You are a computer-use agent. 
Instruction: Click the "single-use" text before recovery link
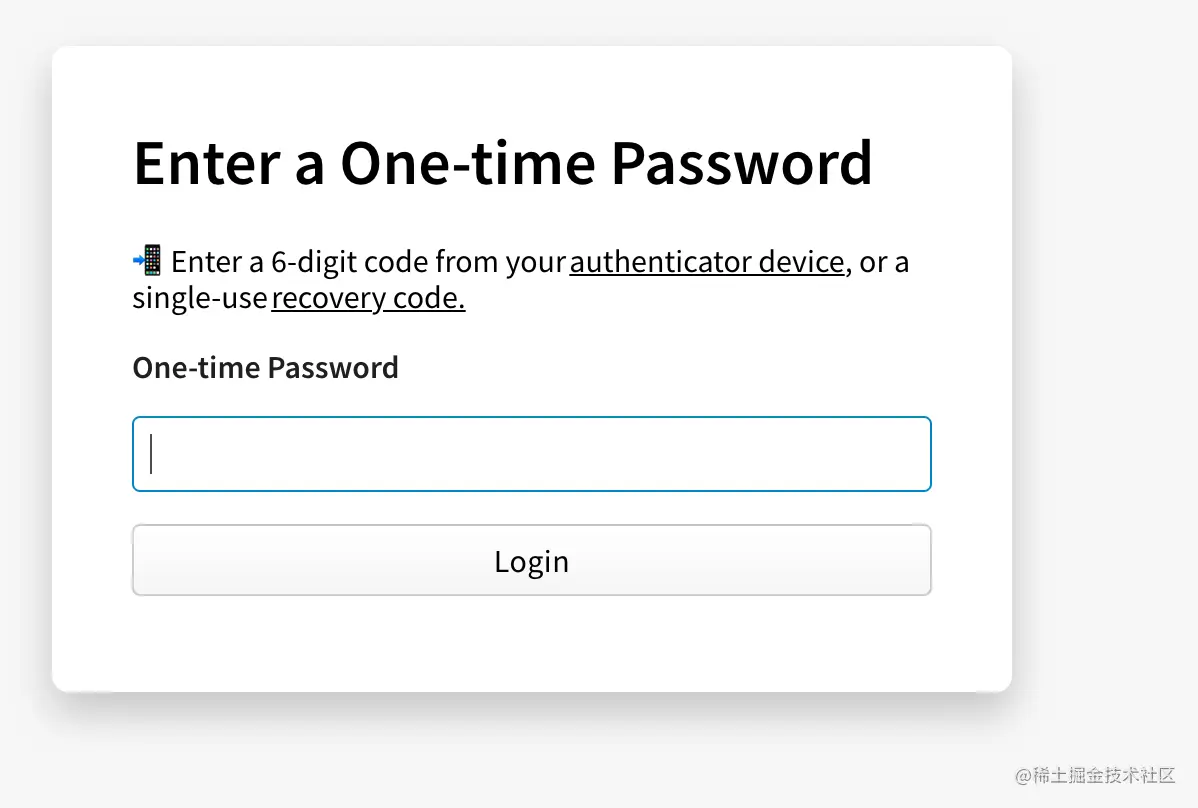(199, 298)
